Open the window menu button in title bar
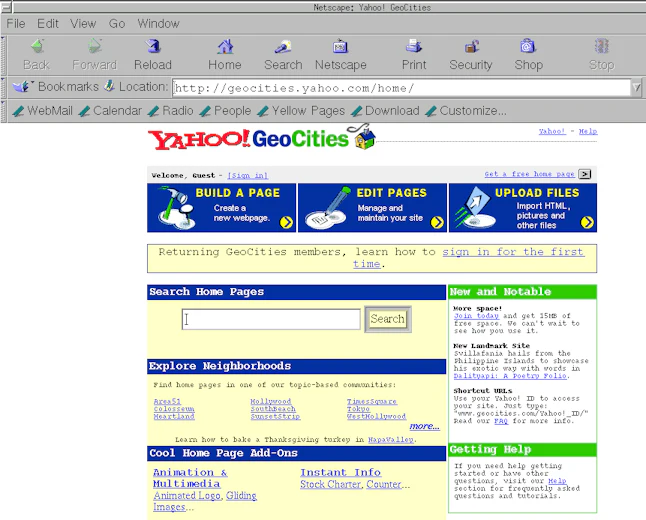Image resolution: width=646 pixels, height=520 pixels. [x=6, y=7]
